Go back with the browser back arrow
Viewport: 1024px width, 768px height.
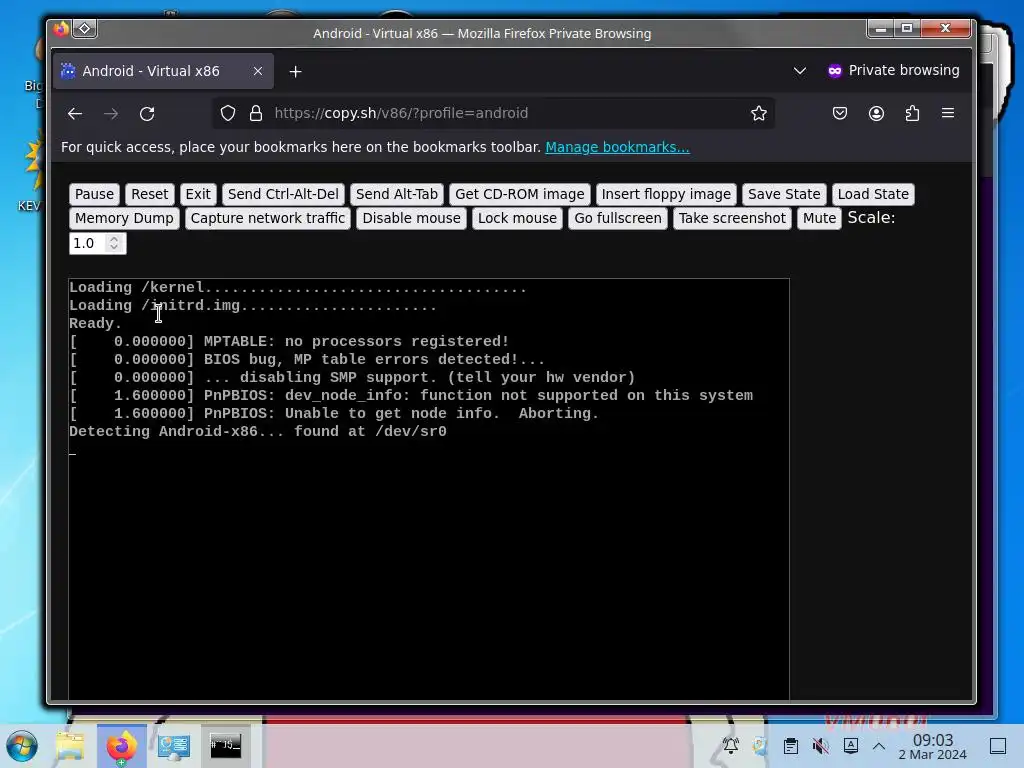pos(74,114)
